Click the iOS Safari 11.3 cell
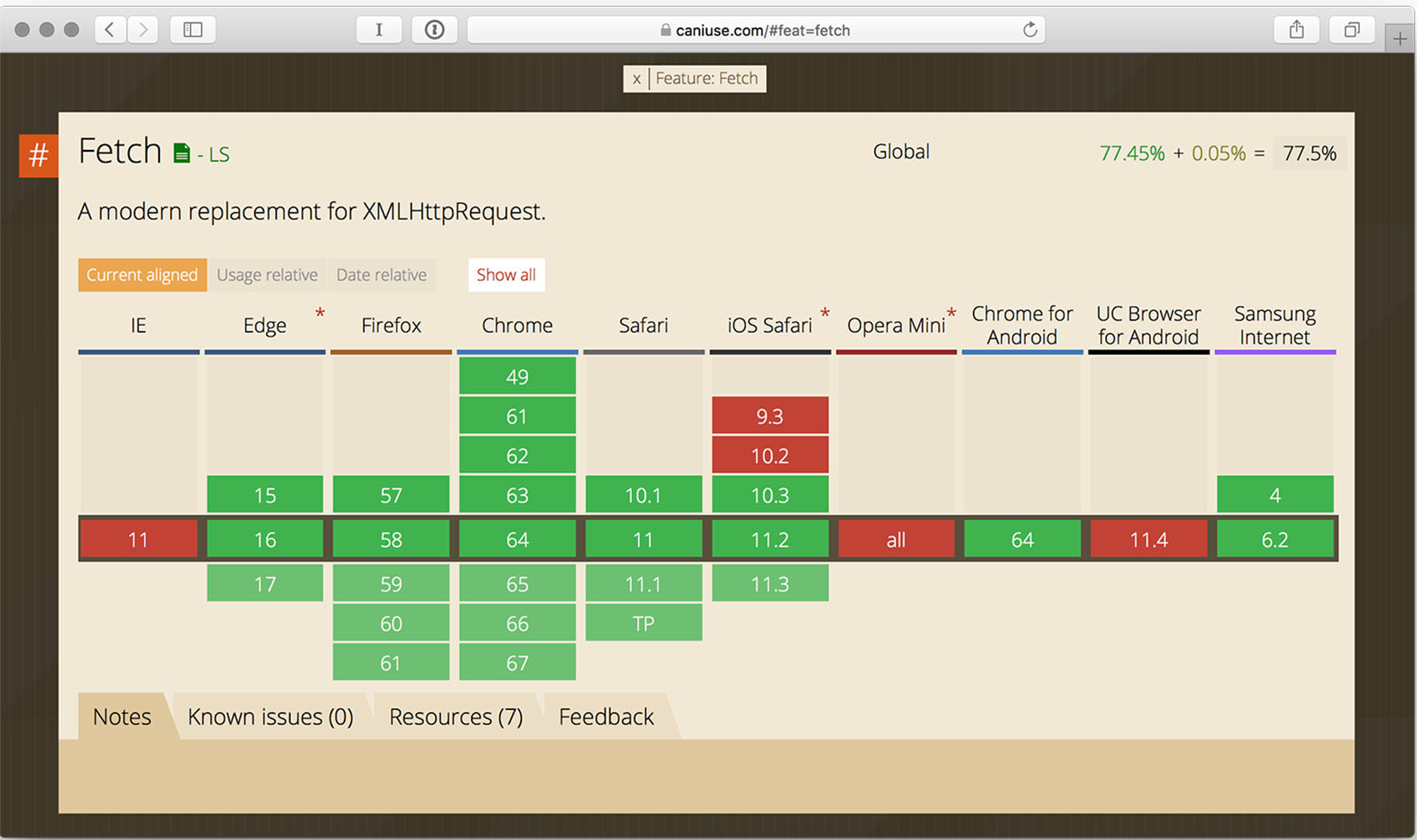1417x840 pixels. click(x=770, y=583)
